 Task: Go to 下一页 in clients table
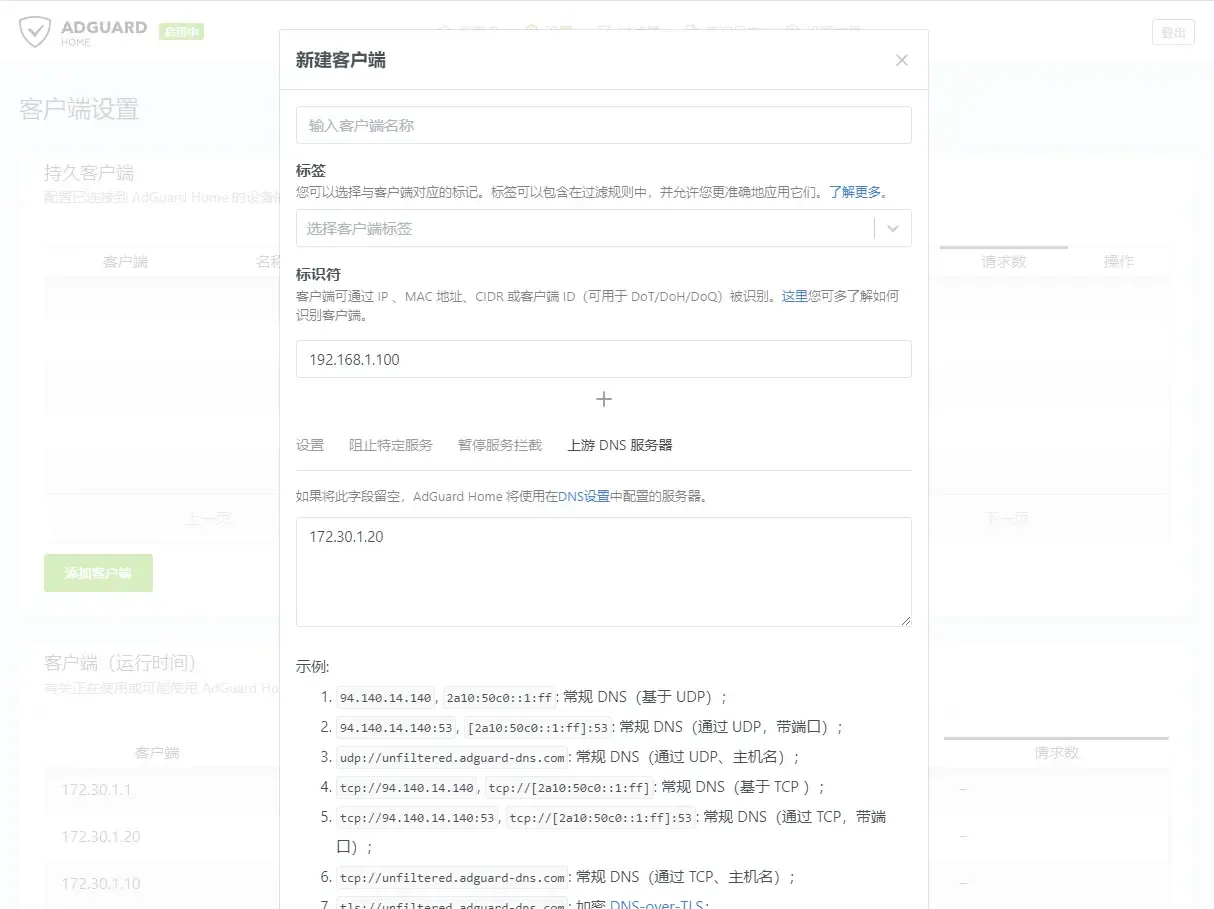click(x=1005, y=519)
